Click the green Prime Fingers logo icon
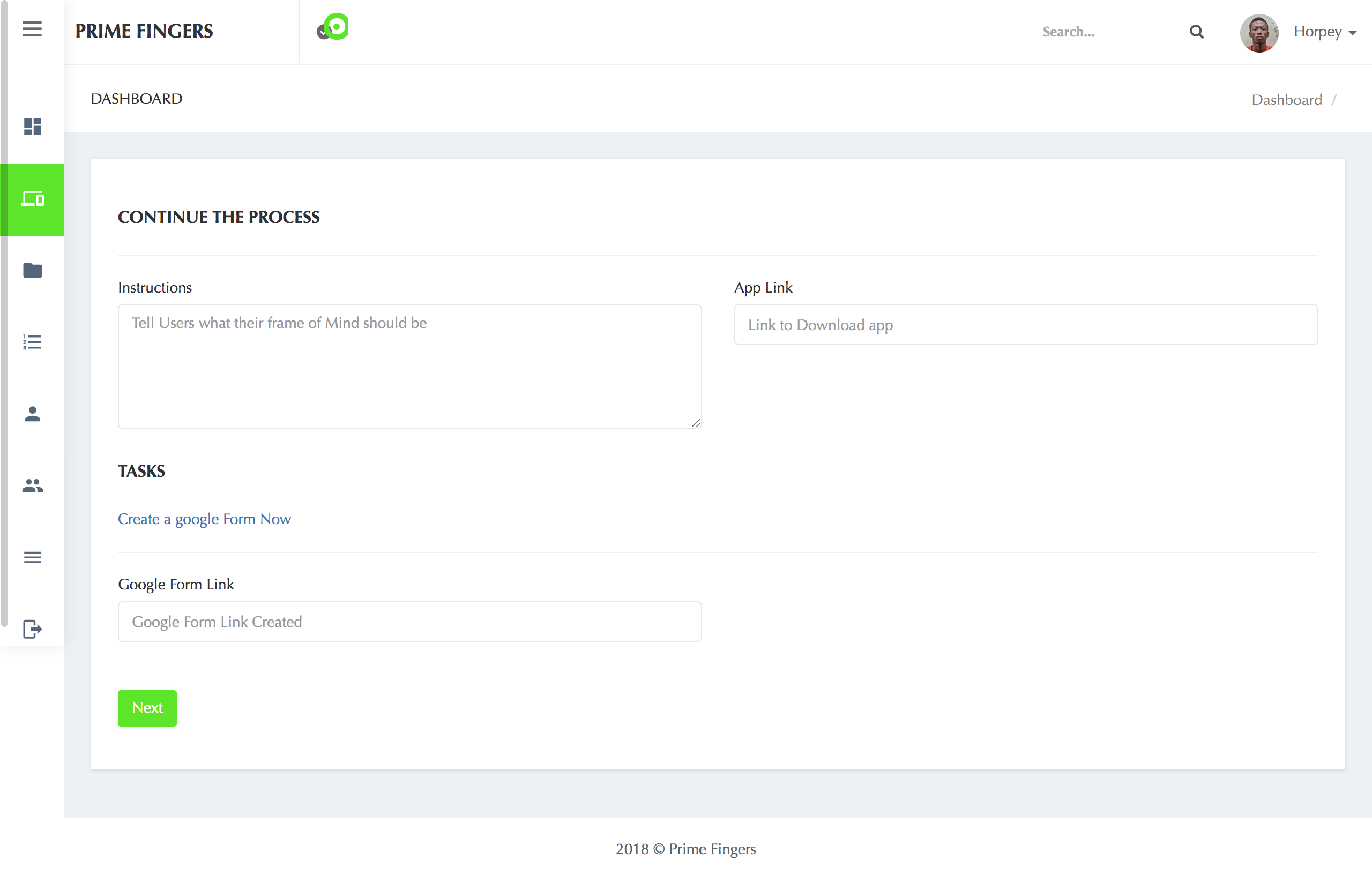The height and width of the screenshot is (882, 1372). pyautogui.click(x=333, y=27)
